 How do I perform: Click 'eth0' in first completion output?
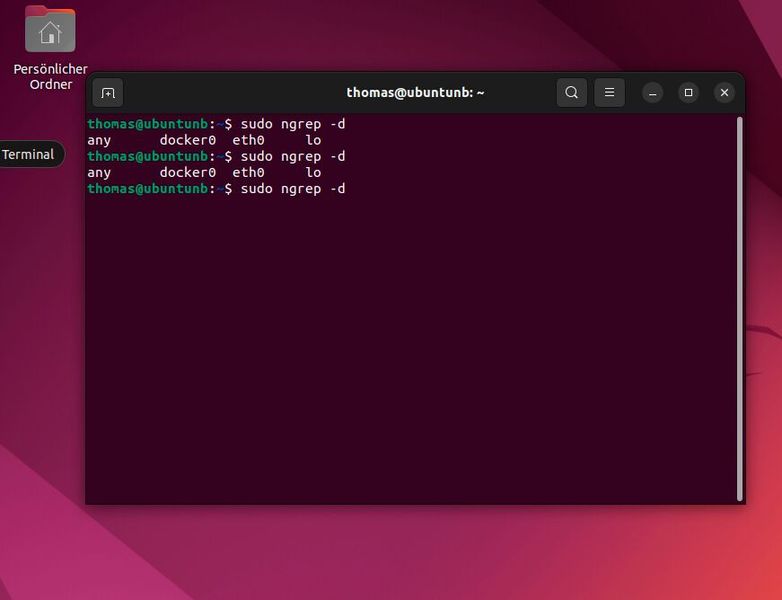click(x=248, y=140)
